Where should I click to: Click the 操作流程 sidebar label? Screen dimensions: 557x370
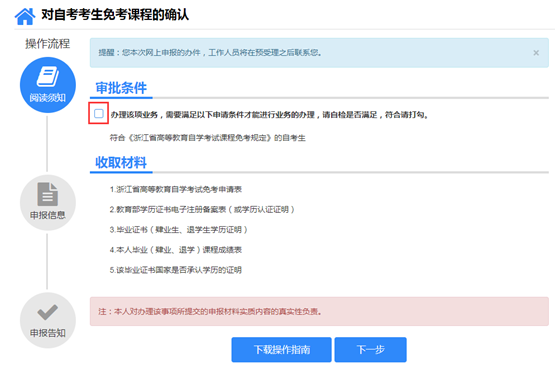[x=48, y=44]
